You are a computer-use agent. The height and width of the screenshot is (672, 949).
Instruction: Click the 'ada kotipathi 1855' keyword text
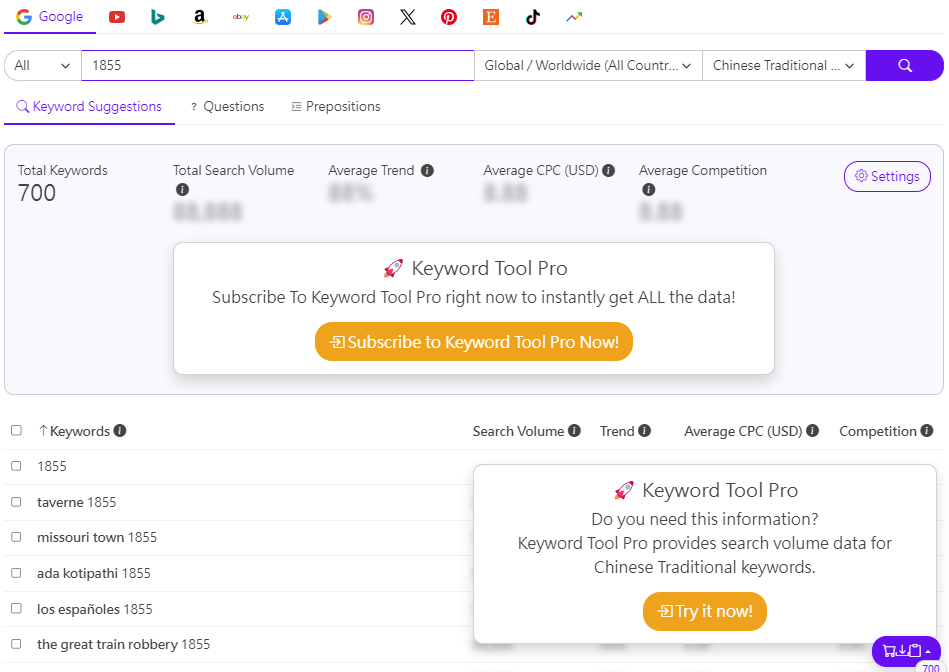(x=94, y=573)
